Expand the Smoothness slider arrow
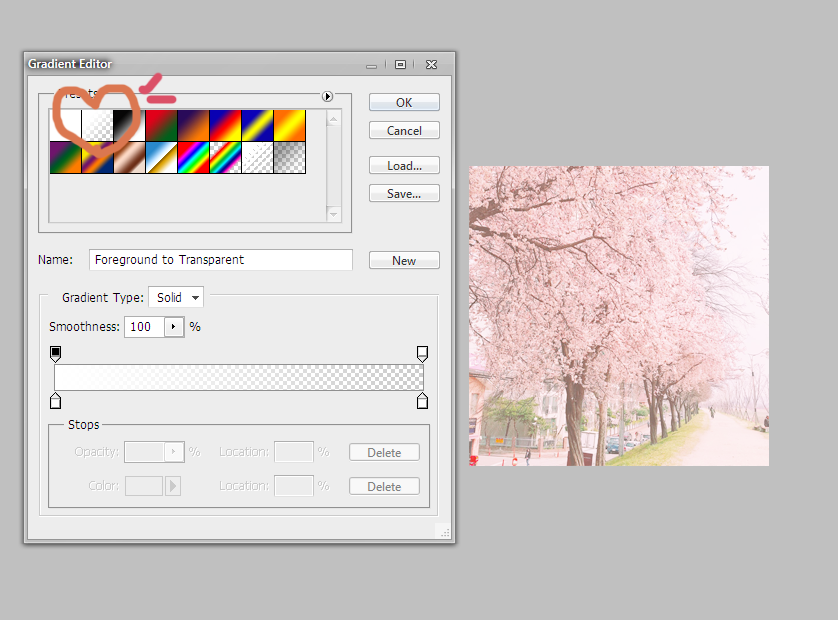Viewport: 838px width, 620px height. pyautogui.click(x=174, y=327)
